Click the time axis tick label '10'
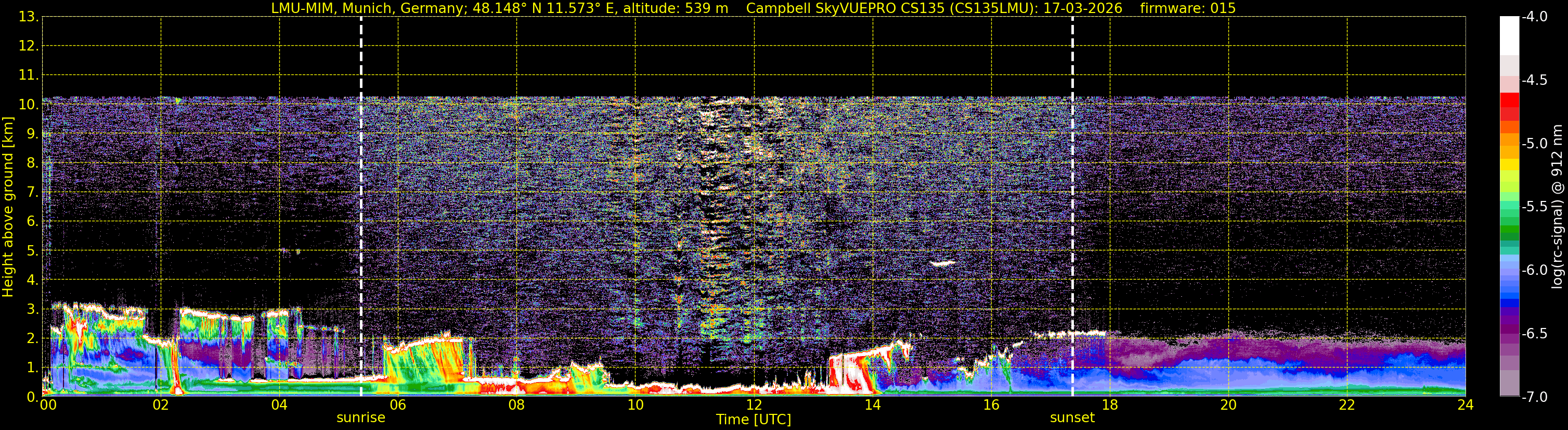The image size is (1568, 430). point(636,405)
